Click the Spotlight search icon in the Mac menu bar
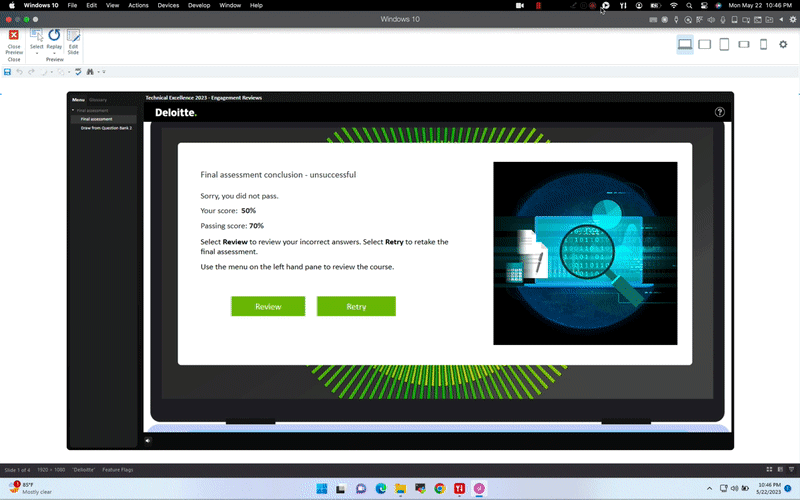Viewport: 800px width, 500px height. (689, 5)
